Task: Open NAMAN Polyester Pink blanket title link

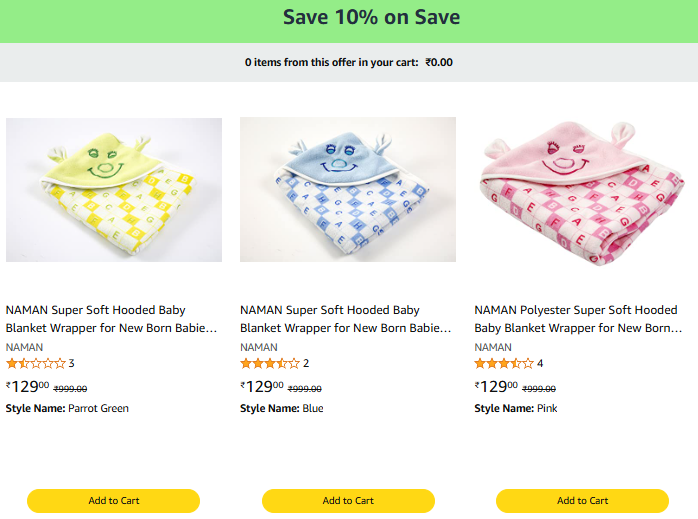Action: tap(577, 319)
